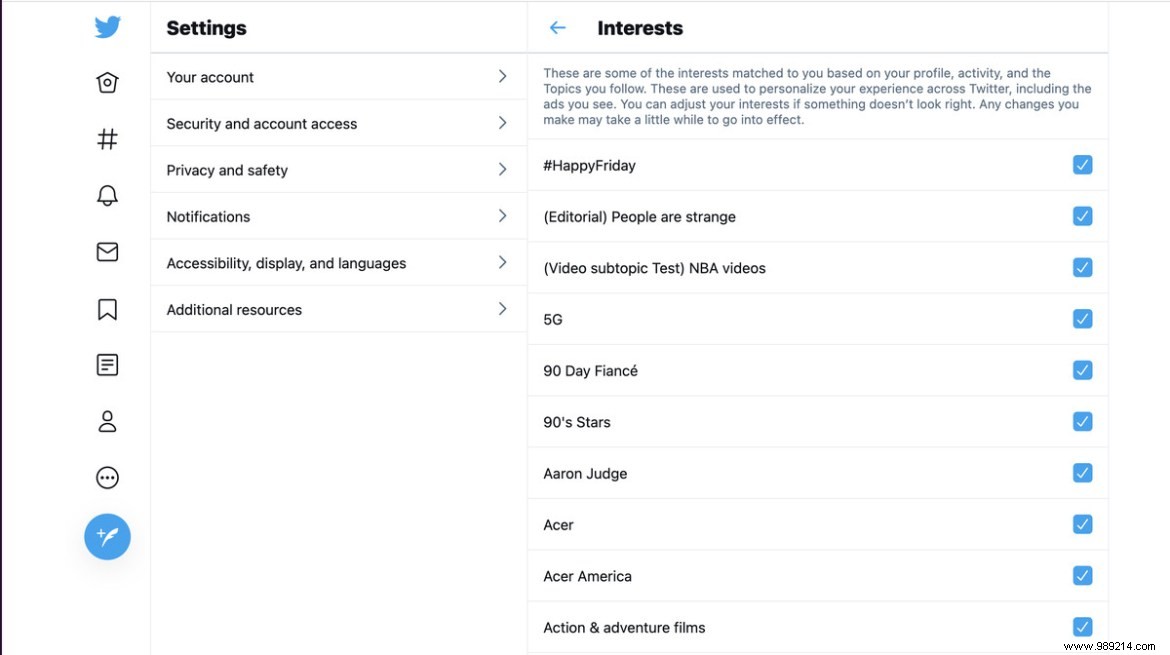Image resolution: width=1170 pixels, height=655 pixels.
Task: Uncheck the #HappyFriday interest
Action: pos(1082,164)
